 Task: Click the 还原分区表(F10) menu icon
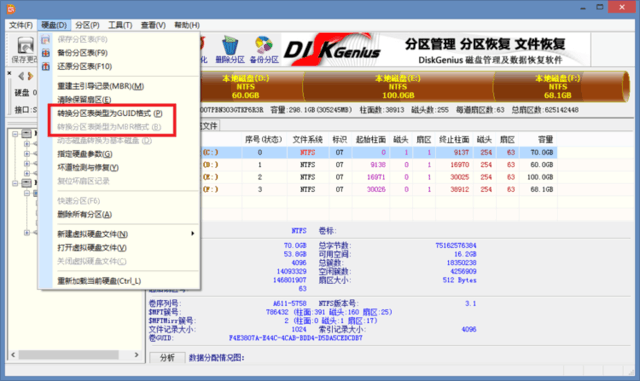[x=46, y=66]
